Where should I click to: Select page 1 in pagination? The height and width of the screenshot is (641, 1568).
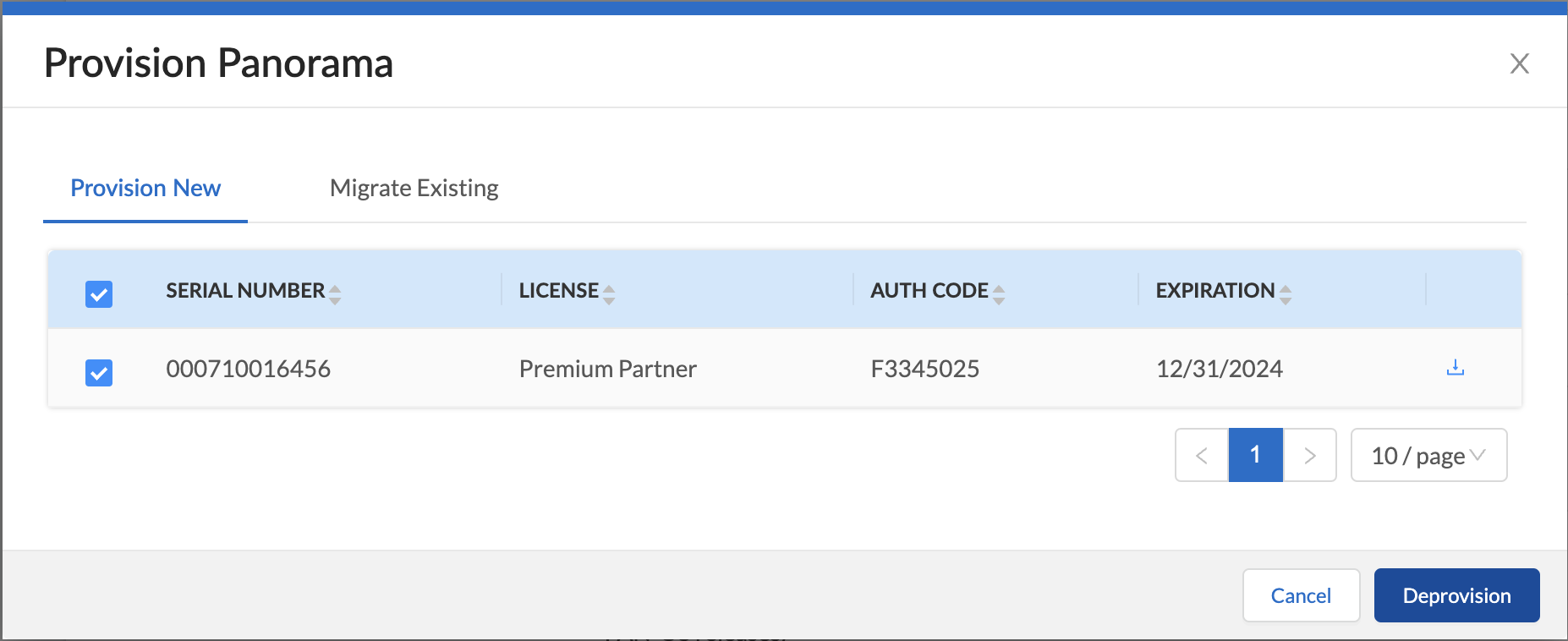pyautogui.click(x=1256, y=456)
